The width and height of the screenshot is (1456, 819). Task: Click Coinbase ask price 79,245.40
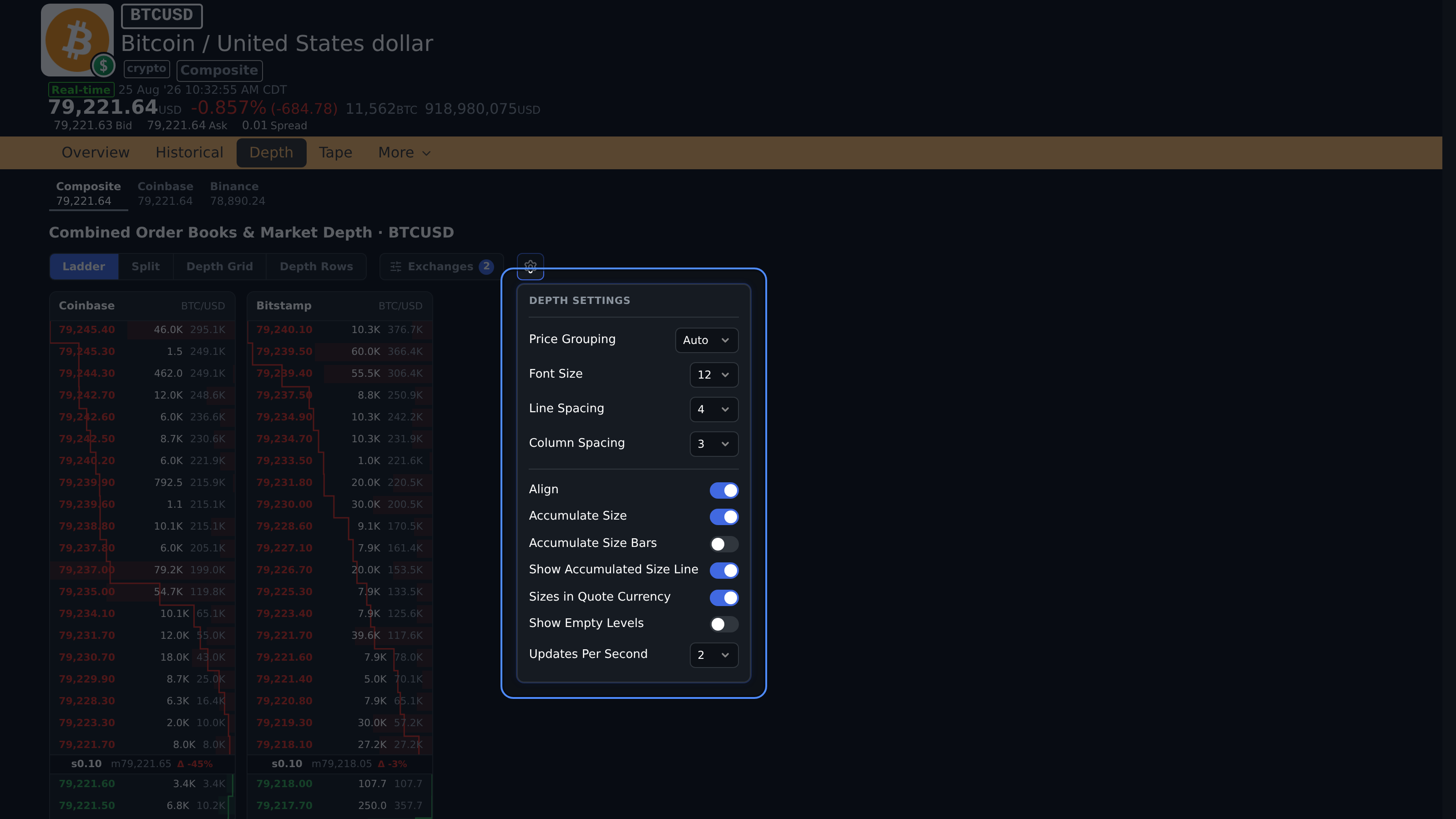click(x=86, y=329)
